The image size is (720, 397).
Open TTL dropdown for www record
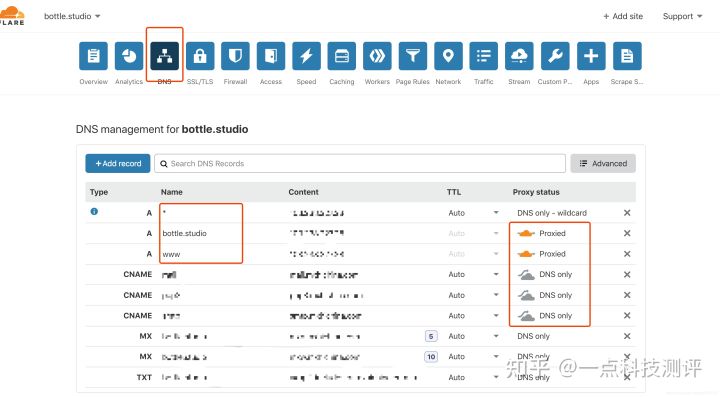[x=496, y=254]
